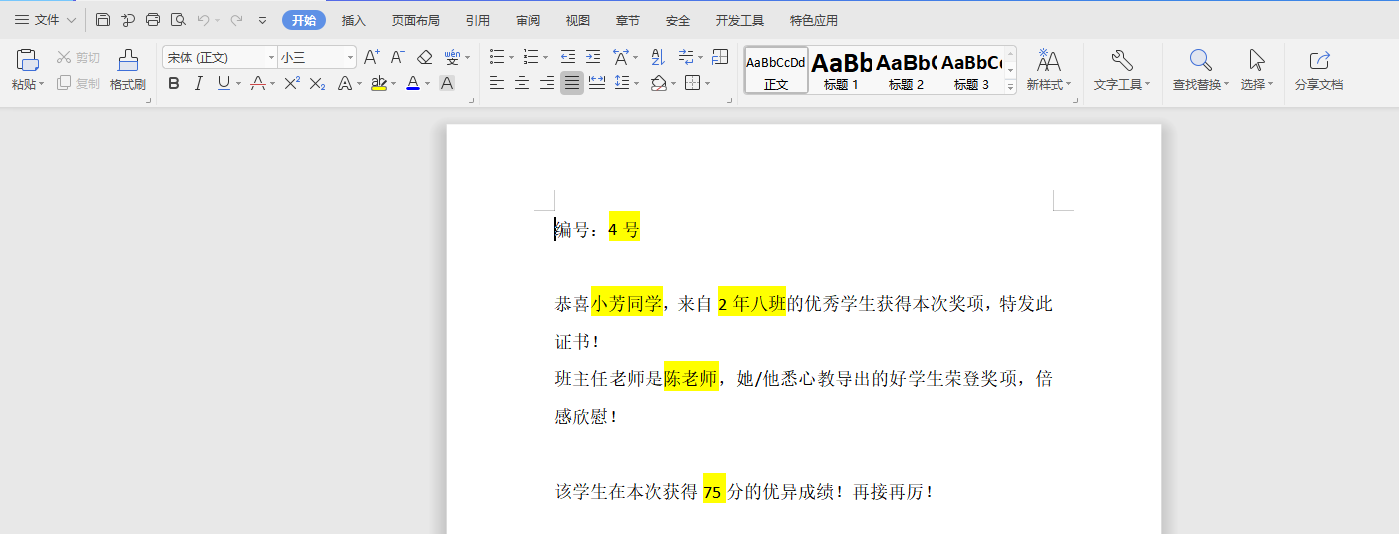The height and width of the screenshot is (534, 1399).
Task: Select the 正文 style
Action: point(776,71)
